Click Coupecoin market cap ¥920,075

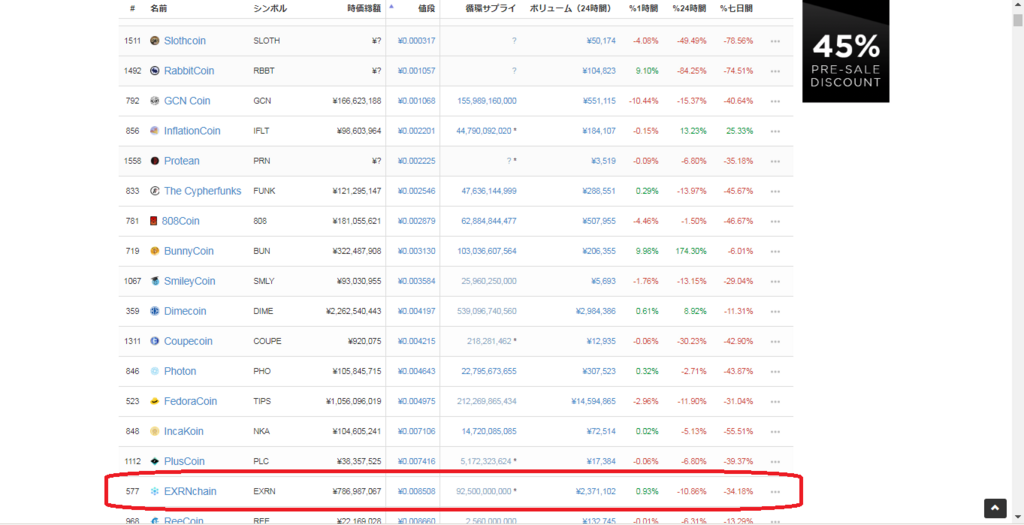click(364, 341)
